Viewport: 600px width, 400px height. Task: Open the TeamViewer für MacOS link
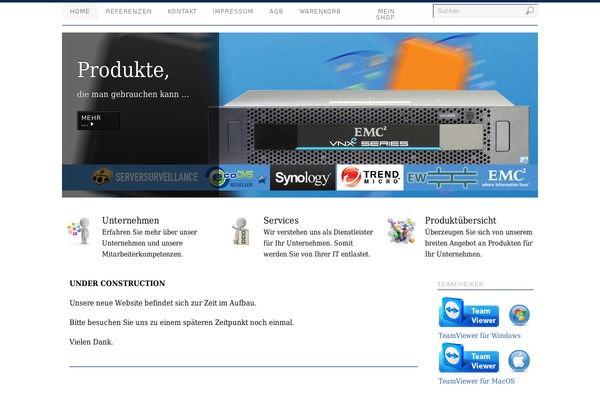tap(476, 381)
